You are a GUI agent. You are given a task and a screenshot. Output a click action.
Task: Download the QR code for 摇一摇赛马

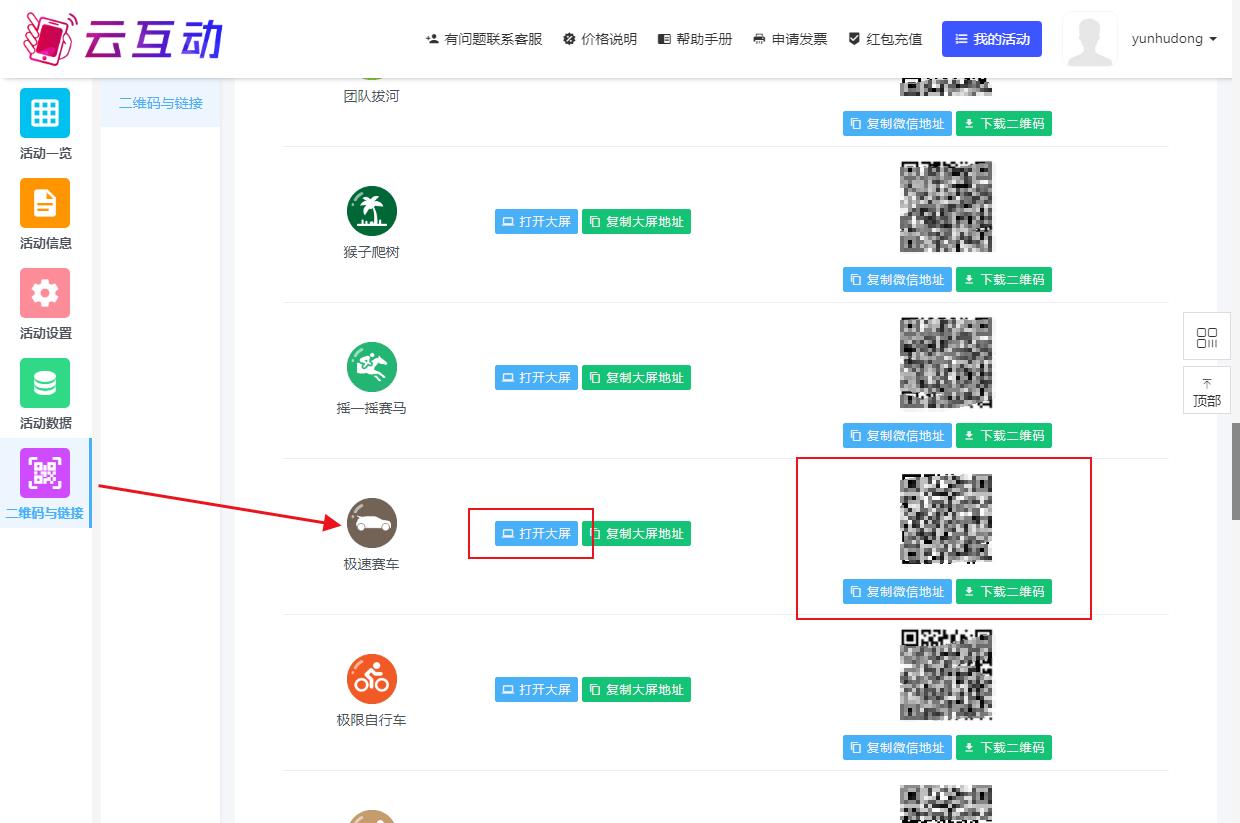(1003, 436)
